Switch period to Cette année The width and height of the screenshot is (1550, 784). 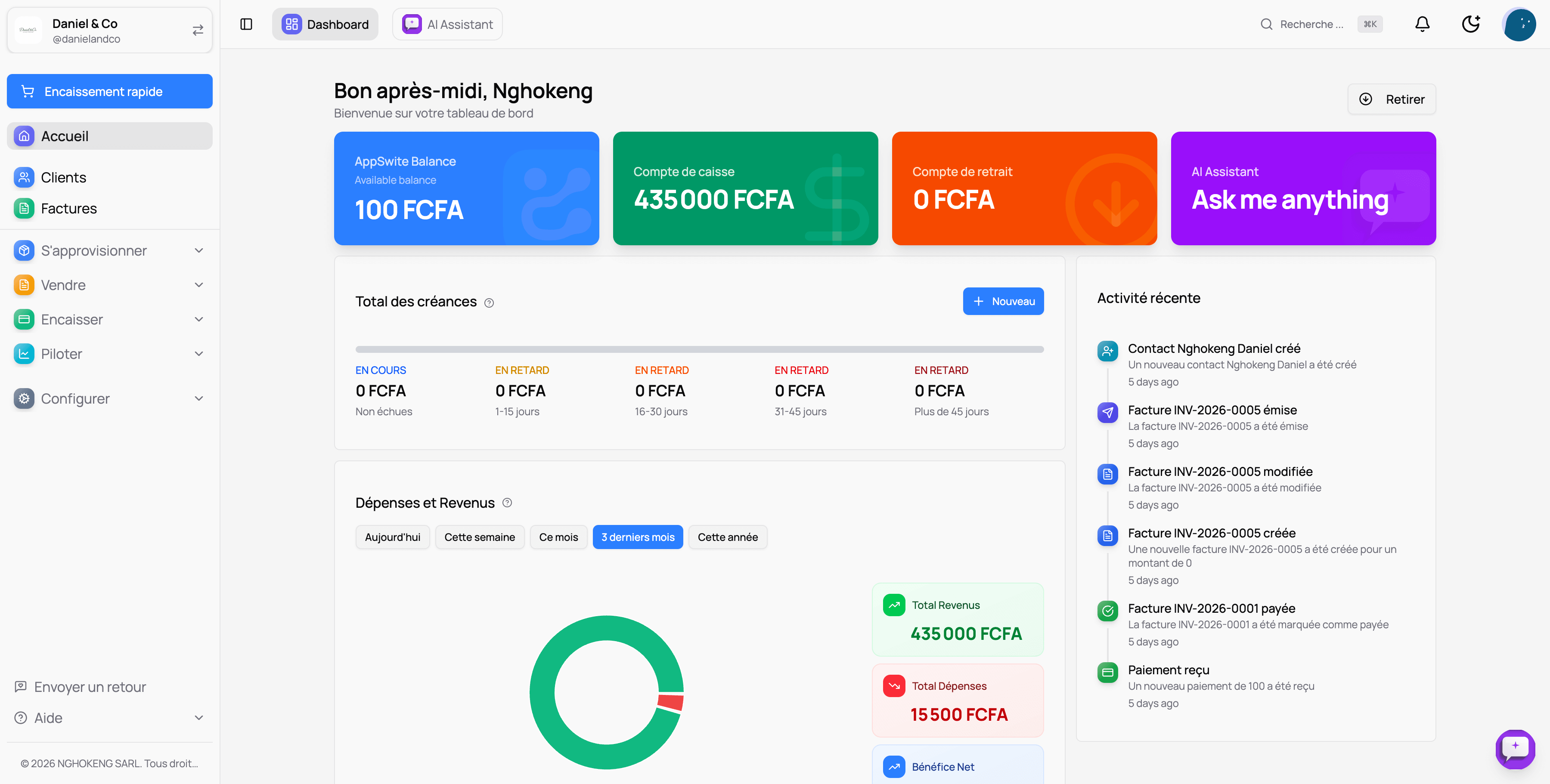728,537
